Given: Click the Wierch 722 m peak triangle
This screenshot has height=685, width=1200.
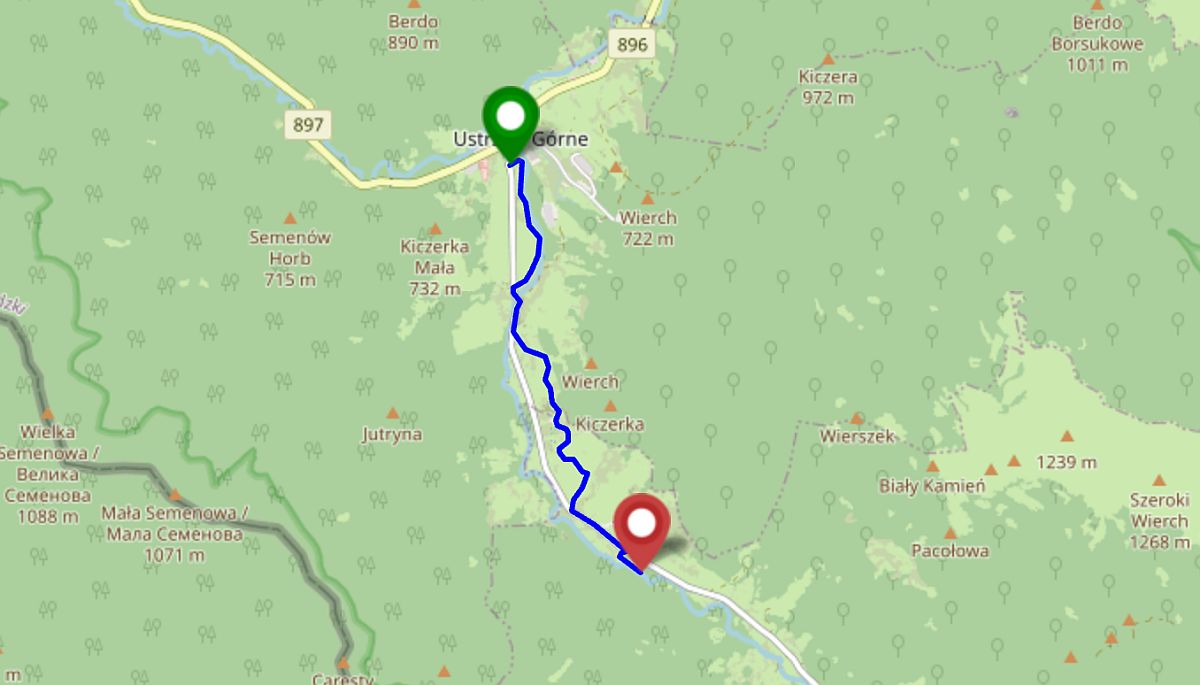Looking at the screenshot, I should (647, 199).
